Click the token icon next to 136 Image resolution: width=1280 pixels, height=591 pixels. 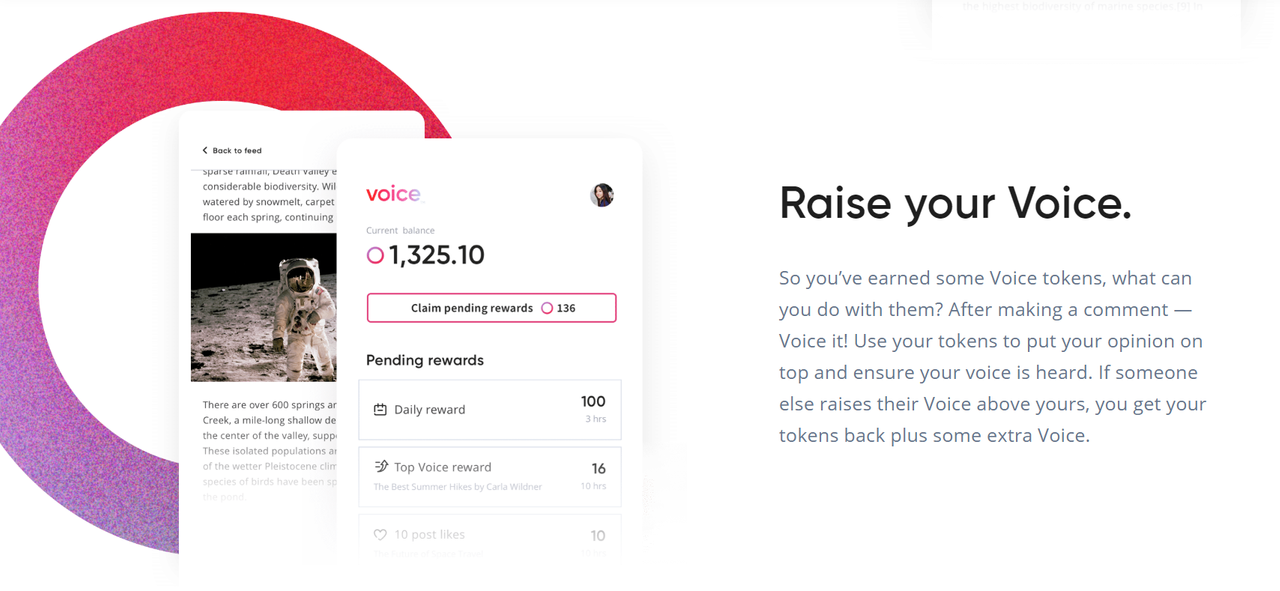[x=547, y=308]
